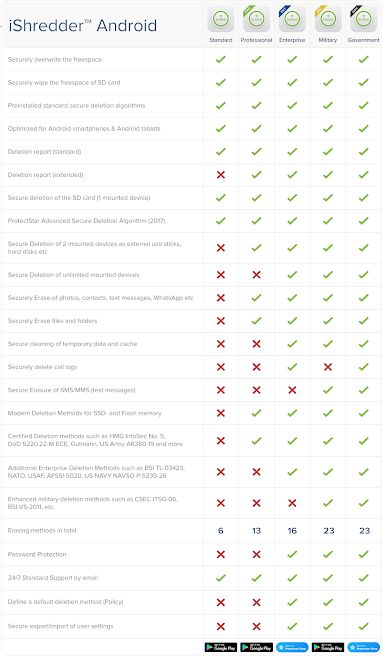Open Google Play button under Standard column
Screen dimensions: 383x657
click(x=221, y=647)
